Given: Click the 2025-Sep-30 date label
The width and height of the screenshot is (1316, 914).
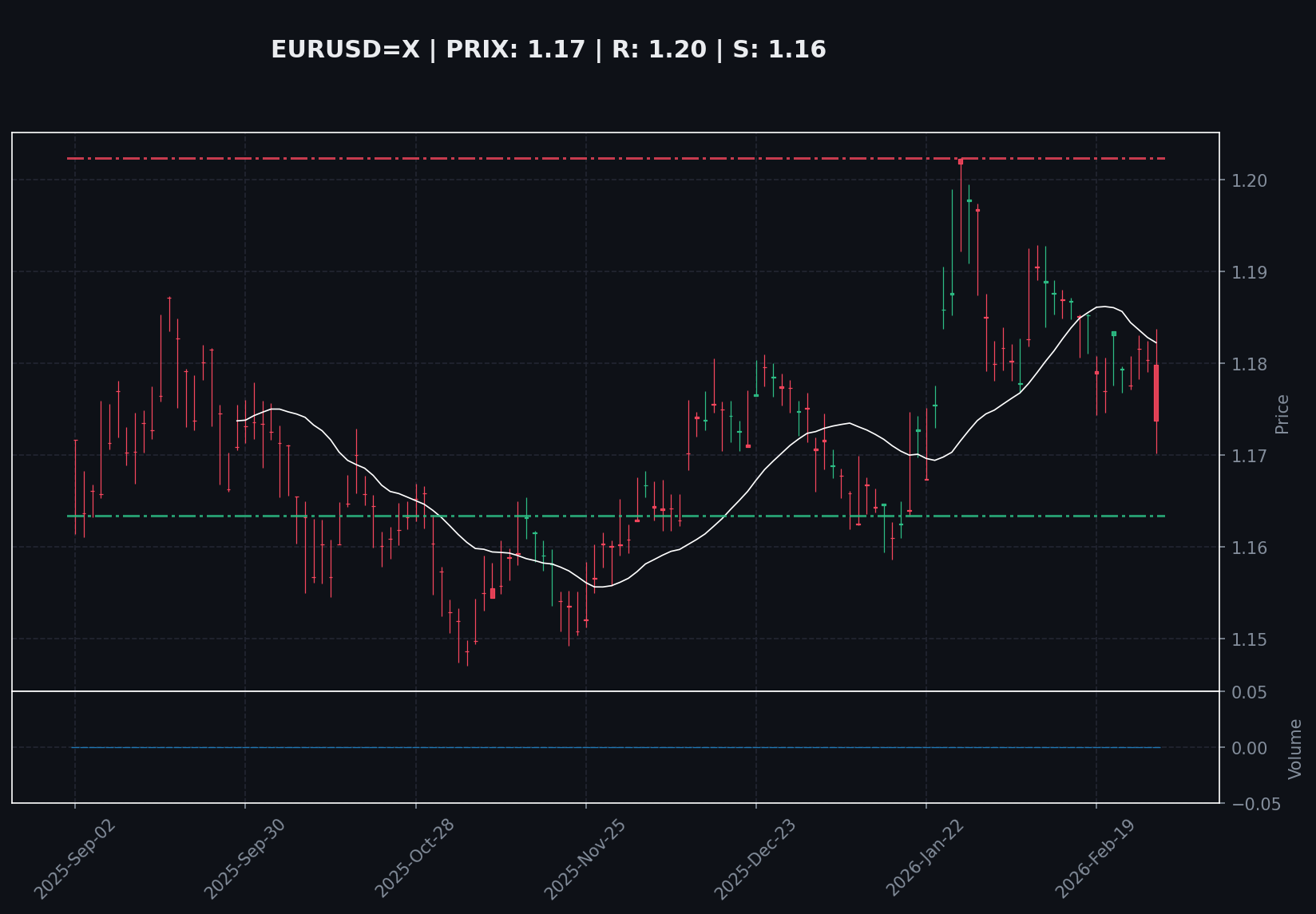Looking at the screenshot, I should click(x=246, y=858).
